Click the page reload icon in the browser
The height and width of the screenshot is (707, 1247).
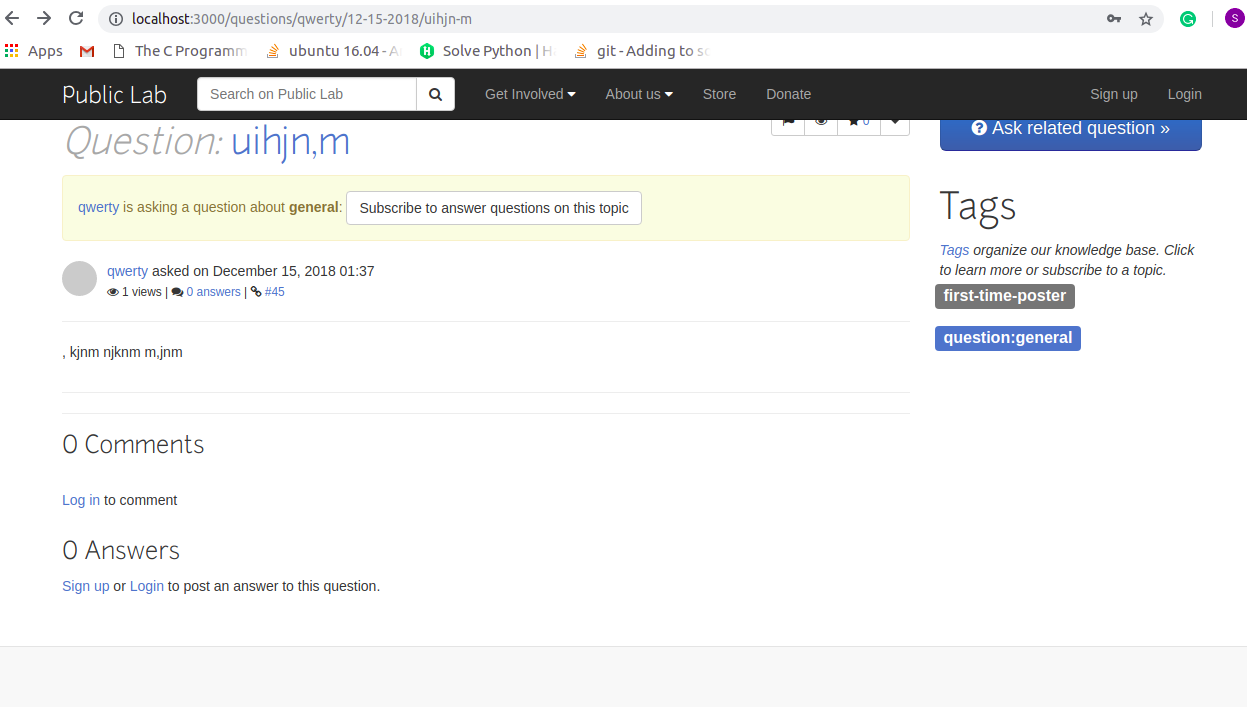[x=76, y=18]
